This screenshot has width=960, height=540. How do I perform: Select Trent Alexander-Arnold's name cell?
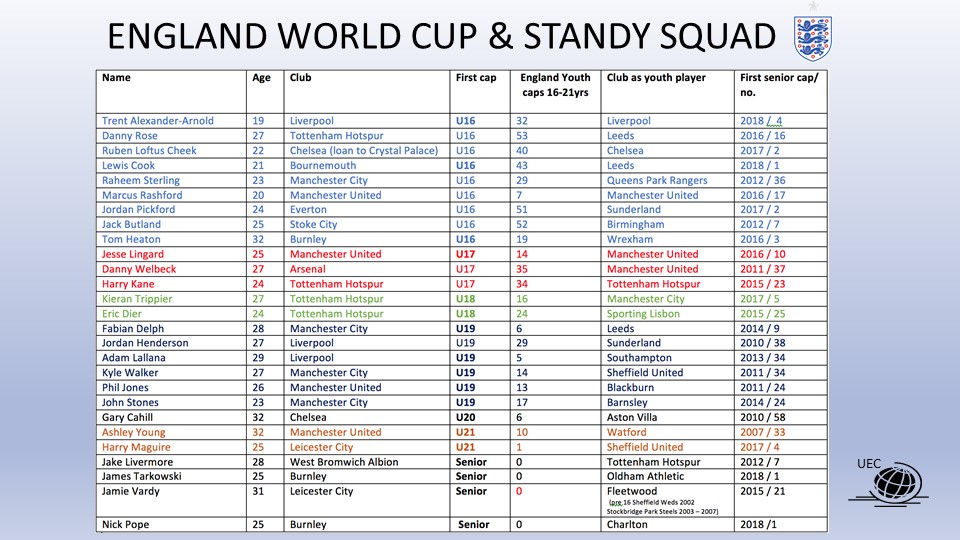click(x=158, y=121)
